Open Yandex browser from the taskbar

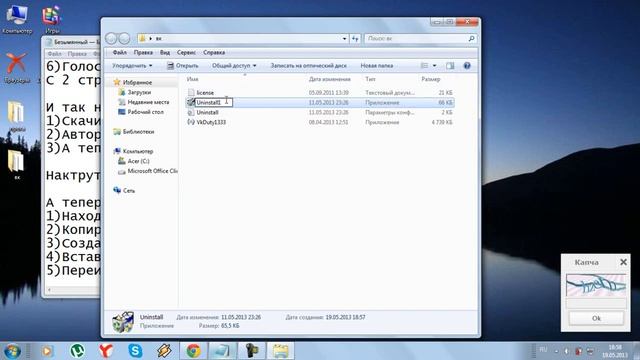[x=106, y=351]
